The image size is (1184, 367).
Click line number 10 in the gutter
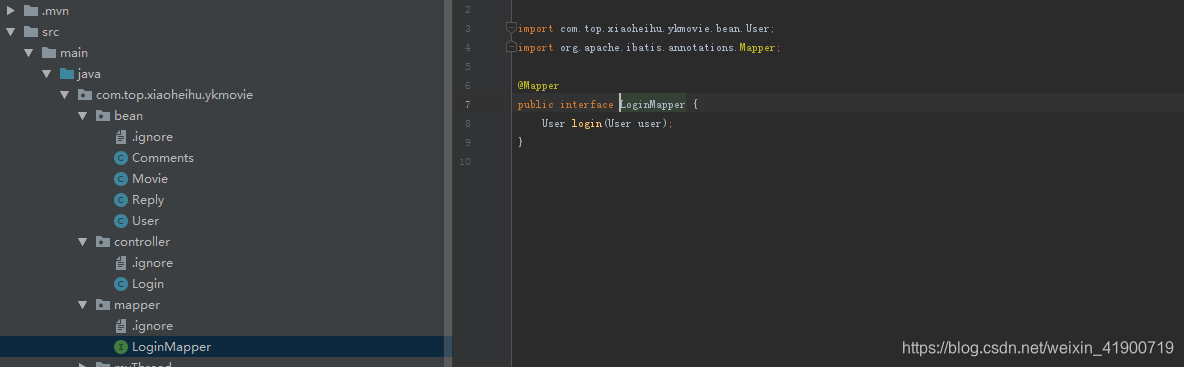pyautogui.click(x=464, y=162)
